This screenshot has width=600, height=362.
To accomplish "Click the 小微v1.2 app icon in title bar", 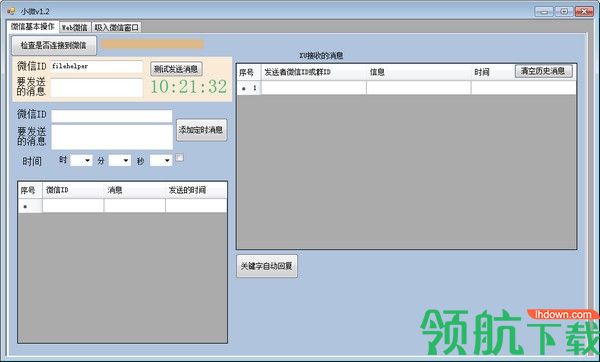I will pos(11,11).
